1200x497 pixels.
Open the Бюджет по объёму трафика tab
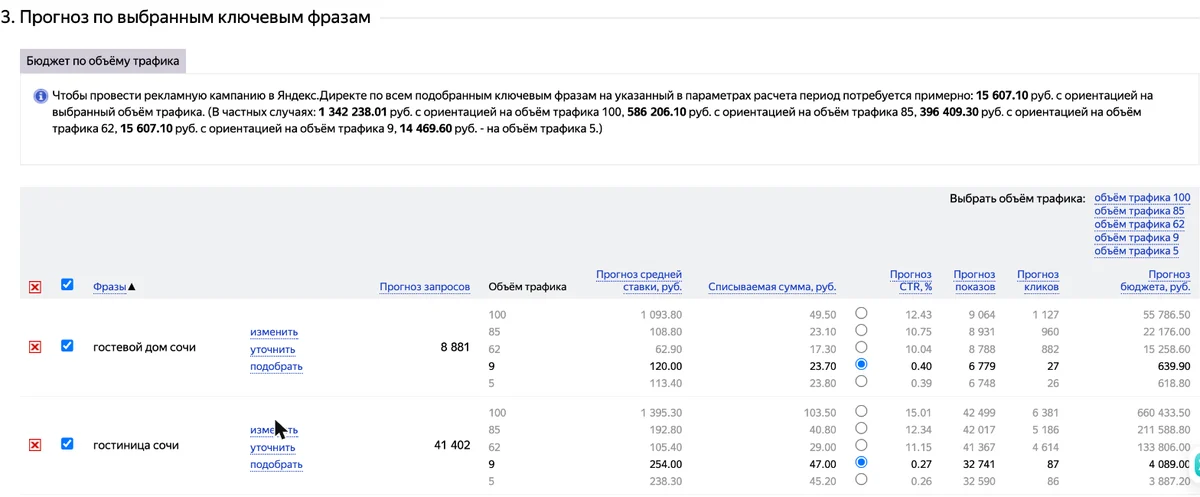coord(103,60)
